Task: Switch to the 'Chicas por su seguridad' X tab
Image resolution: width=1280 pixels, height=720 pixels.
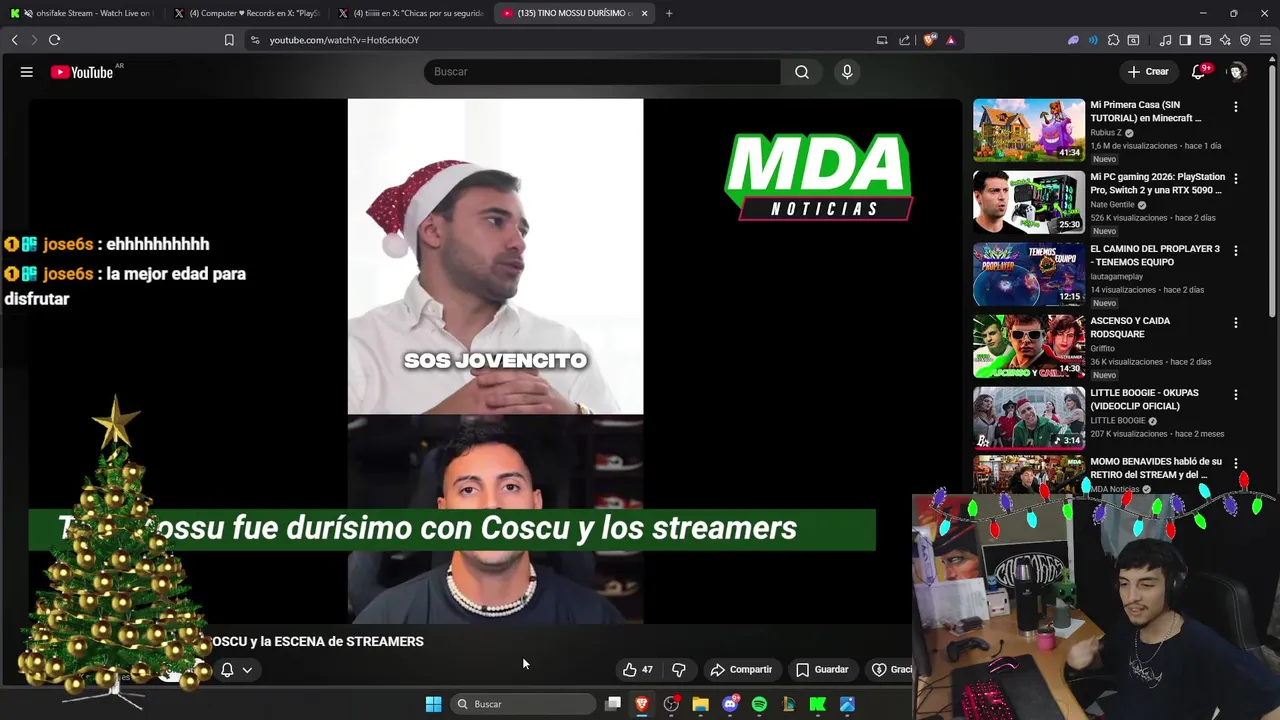Action: (x=411, y=13)
